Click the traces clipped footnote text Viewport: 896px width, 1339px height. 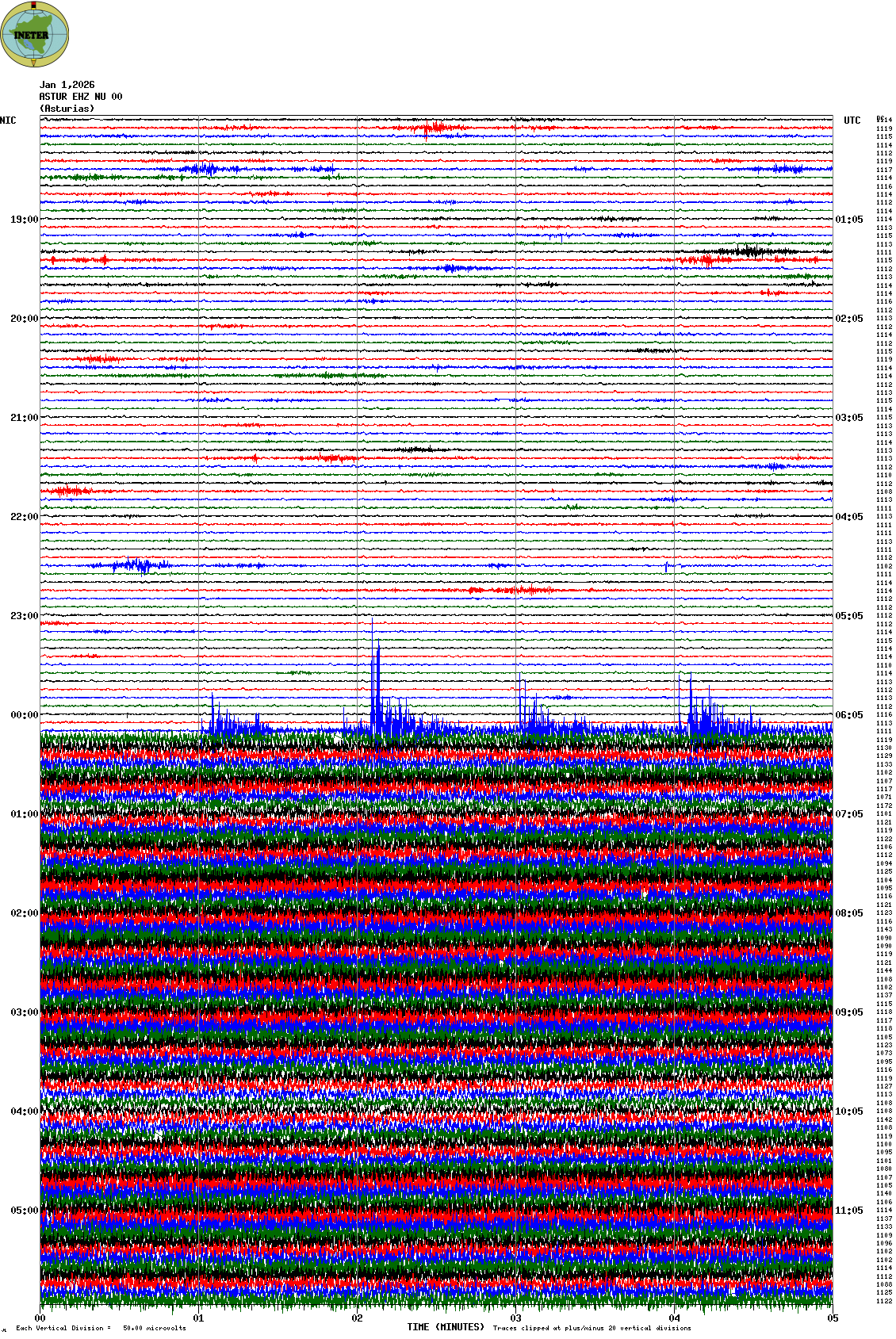coord(592,1328)
